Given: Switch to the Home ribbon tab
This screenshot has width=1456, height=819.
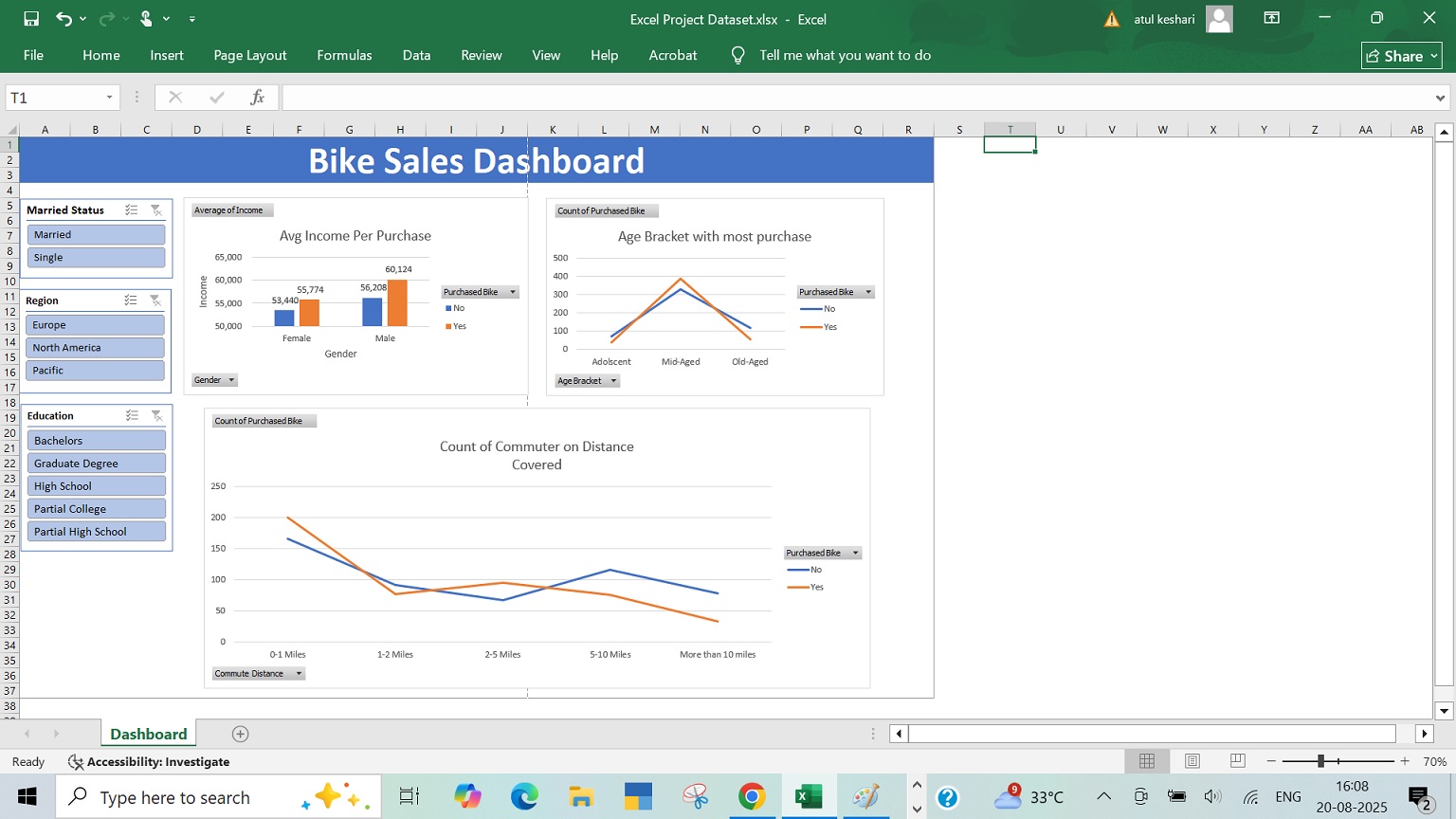Looking at the screenshot, I should pyautogui.click(x=101, y=55).
